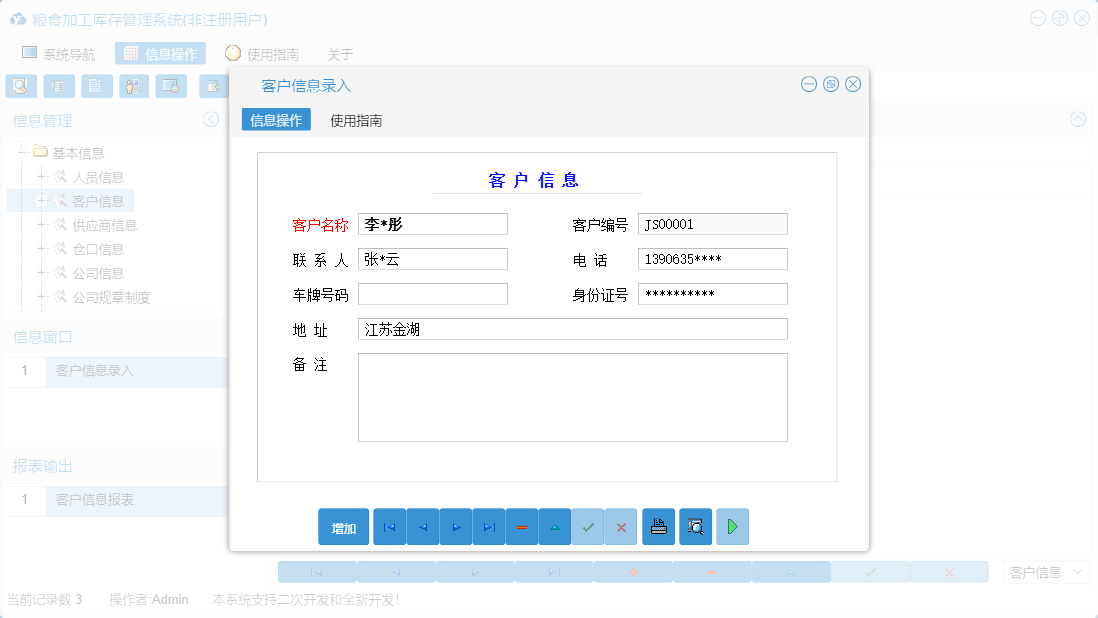The image size is (1098, 618).
Task: Open print preview via the magnifier-document icon
Action: tap(695, 527)
